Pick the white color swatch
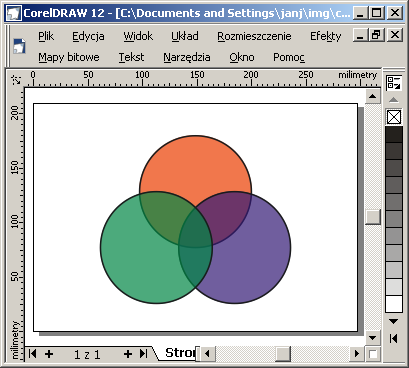The image size is (409, 368). point(394,304)
